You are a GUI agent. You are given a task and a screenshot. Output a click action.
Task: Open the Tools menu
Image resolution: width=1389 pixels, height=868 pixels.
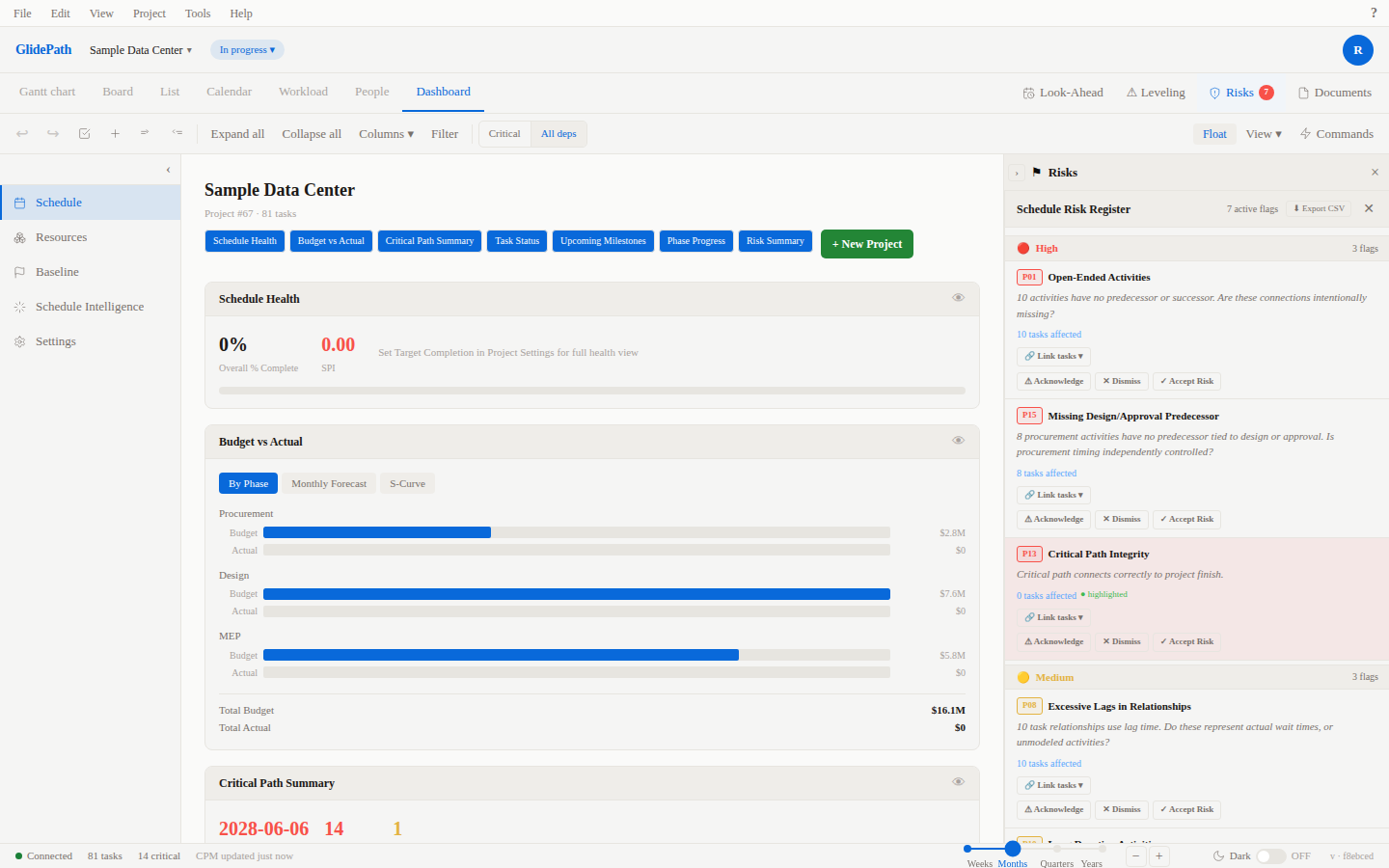(198, 14)
